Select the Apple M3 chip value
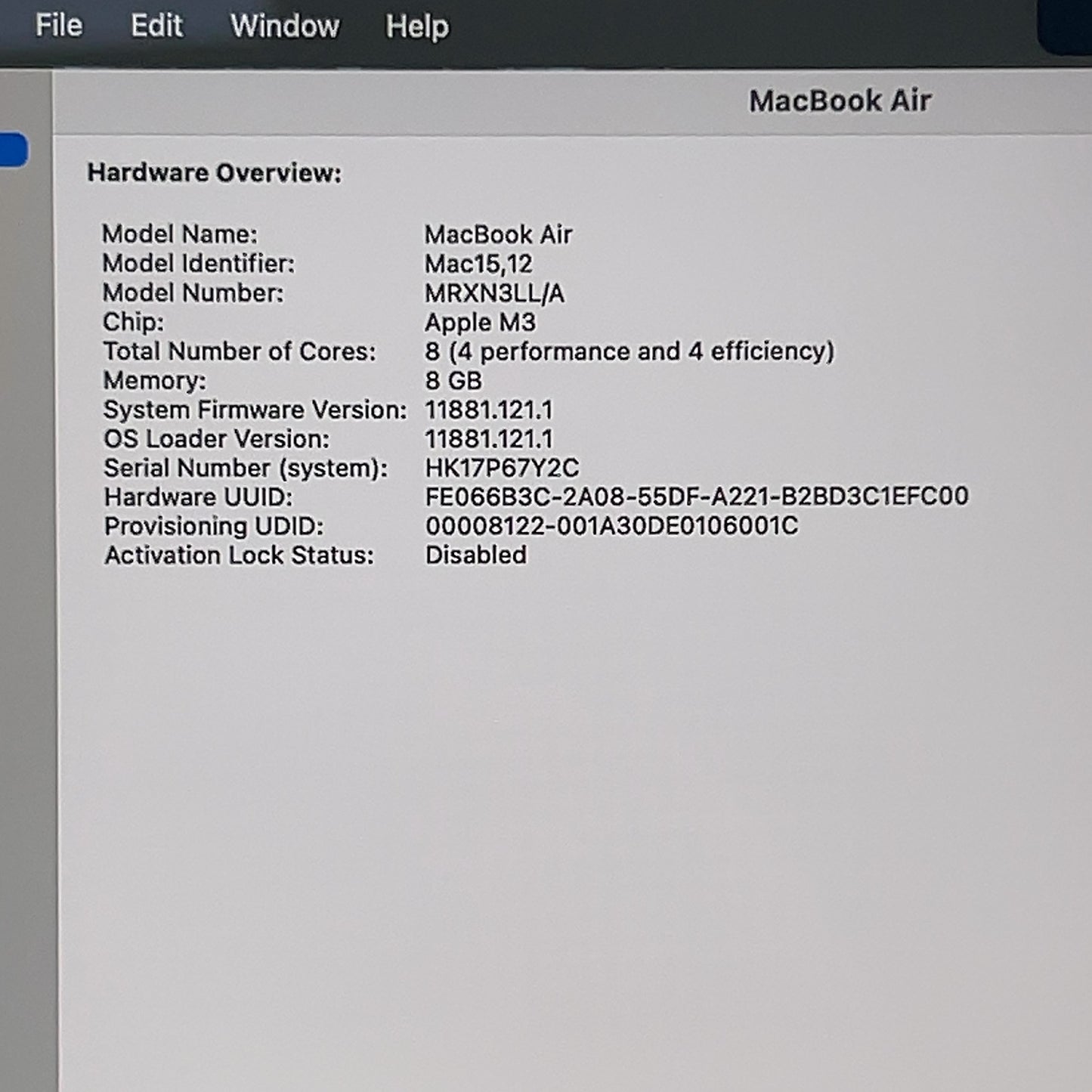This screenshot has width=1092, height=1092. [x=480, y=323]
